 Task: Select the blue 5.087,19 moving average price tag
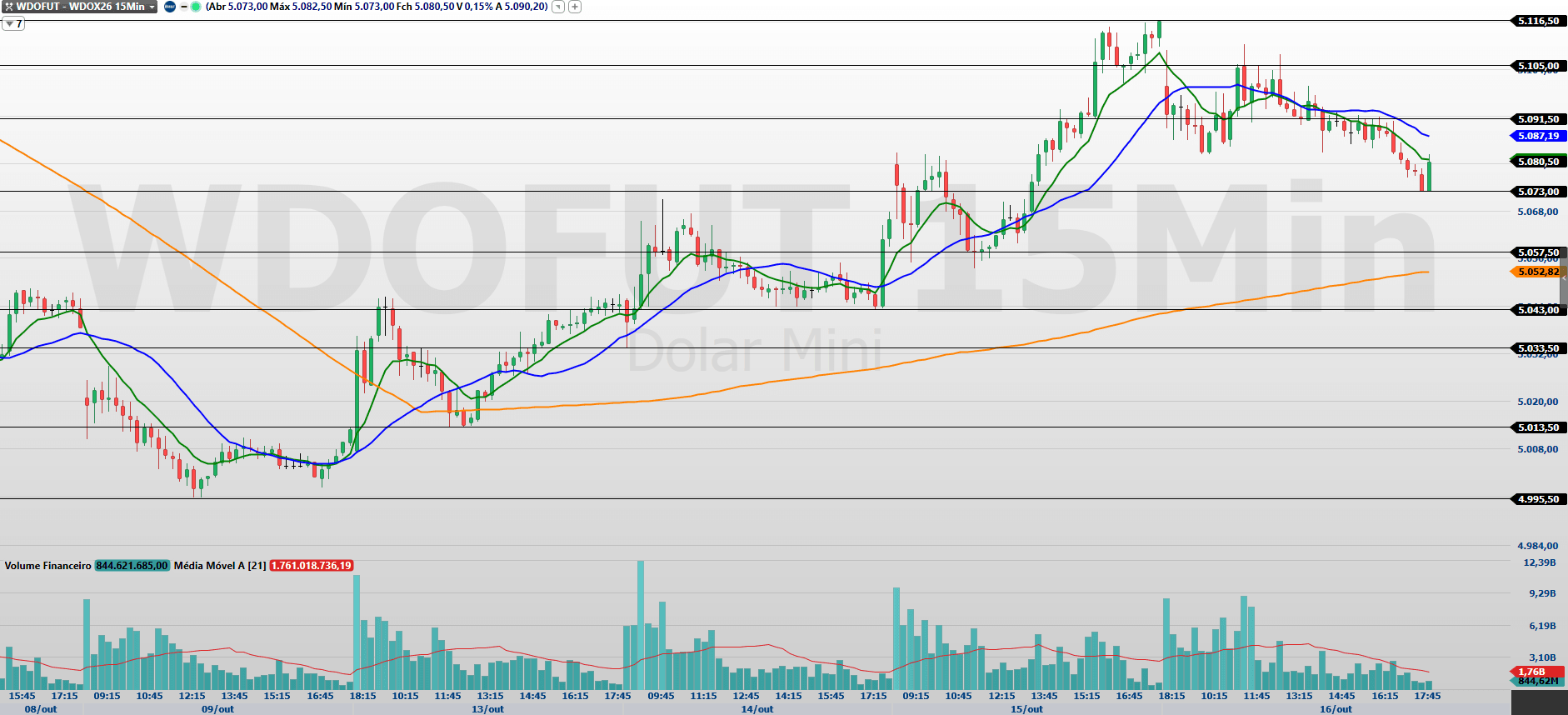point(1538,136)
